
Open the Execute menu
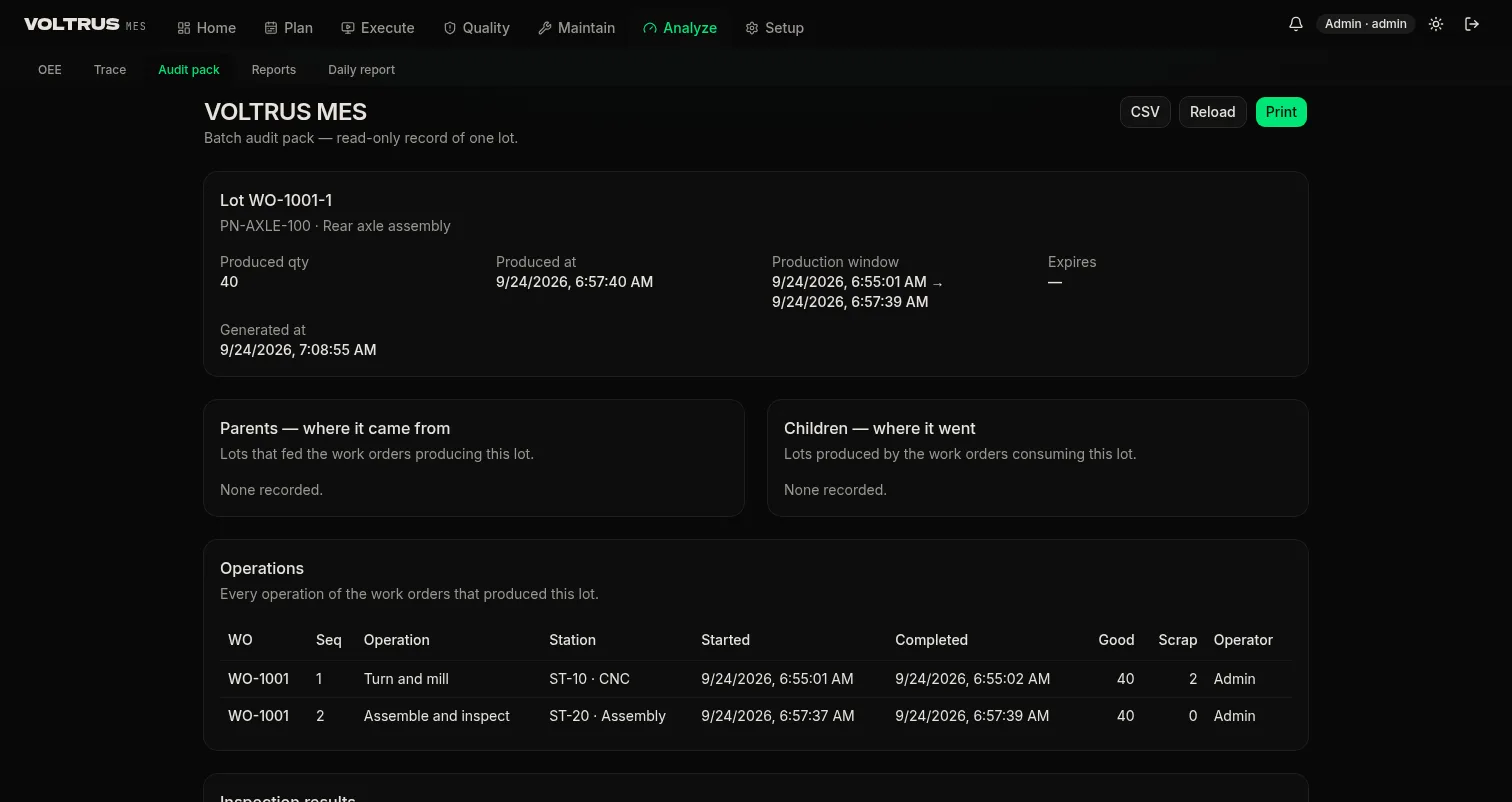(x=378, y=28)
